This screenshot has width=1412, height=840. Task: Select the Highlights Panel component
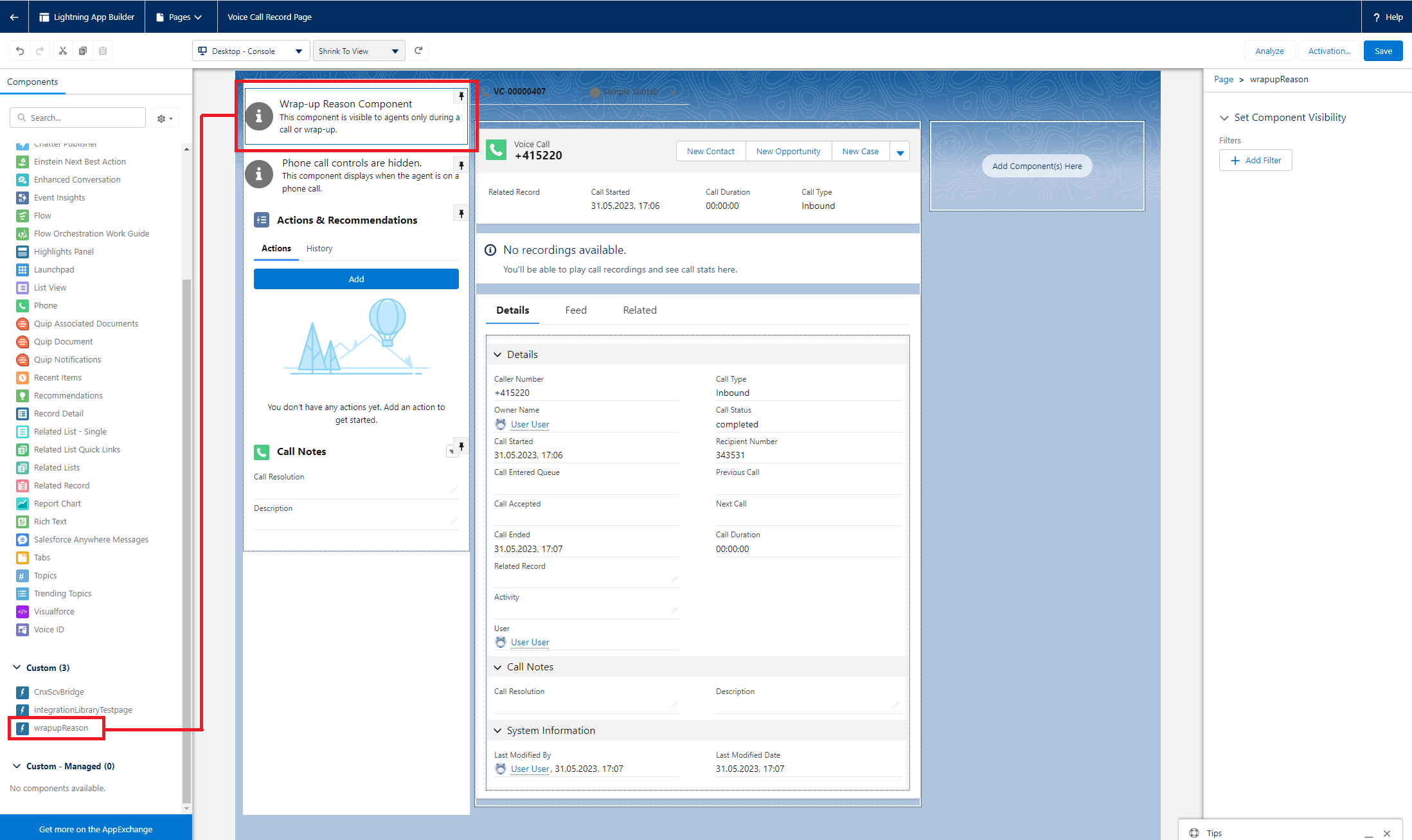(x=64, y=251)
